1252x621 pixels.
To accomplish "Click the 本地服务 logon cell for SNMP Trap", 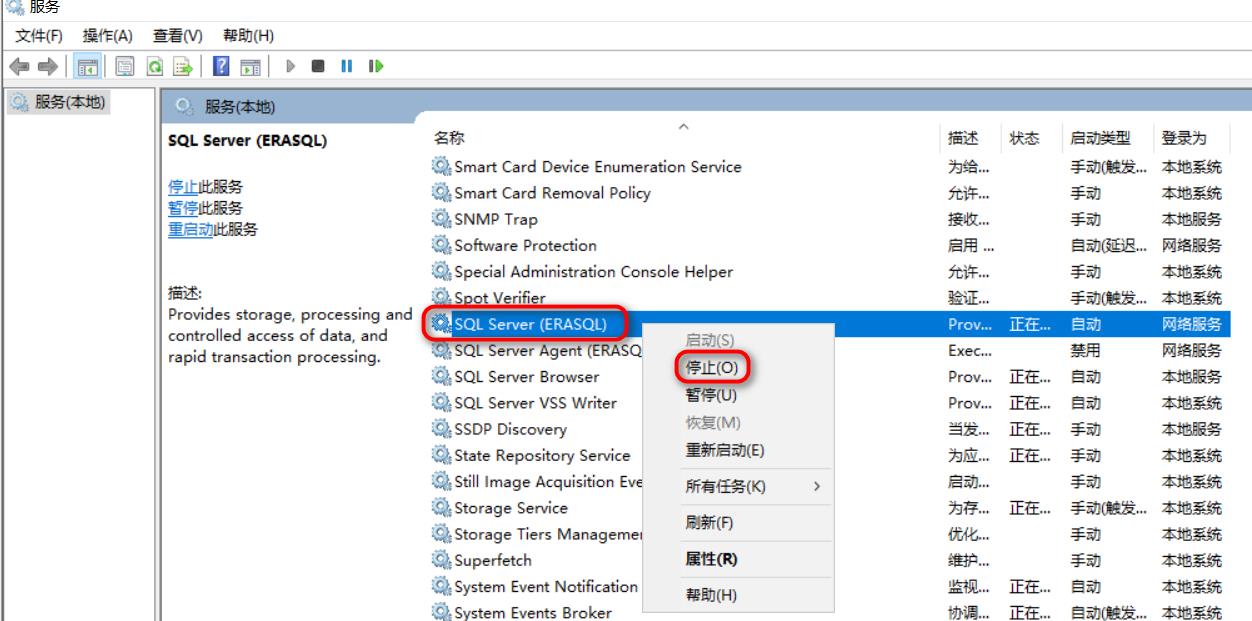I will pos(1191,220).
